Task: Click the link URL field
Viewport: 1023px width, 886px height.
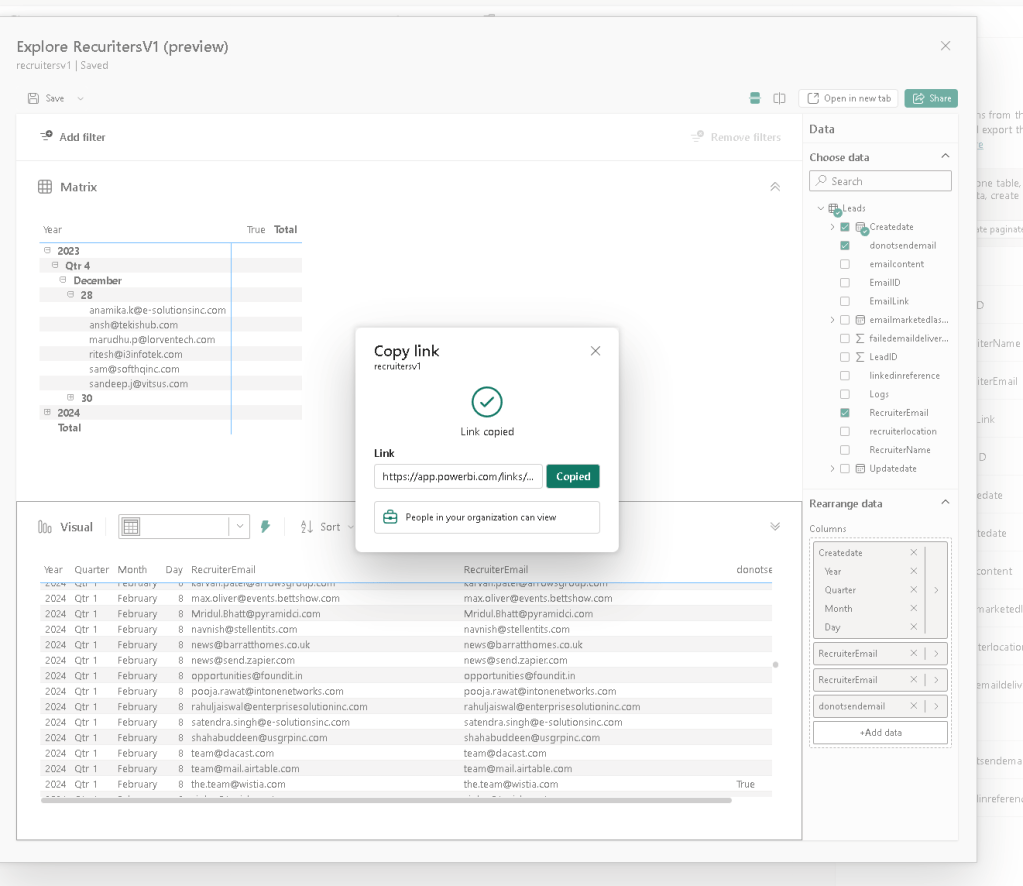Action: [458, 476]
